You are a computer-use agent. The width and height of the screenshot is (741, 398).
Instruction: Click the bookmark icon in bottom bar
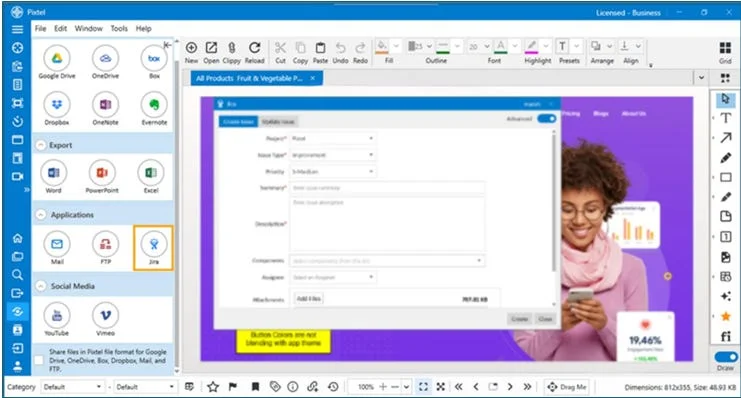tap(255, 387)
